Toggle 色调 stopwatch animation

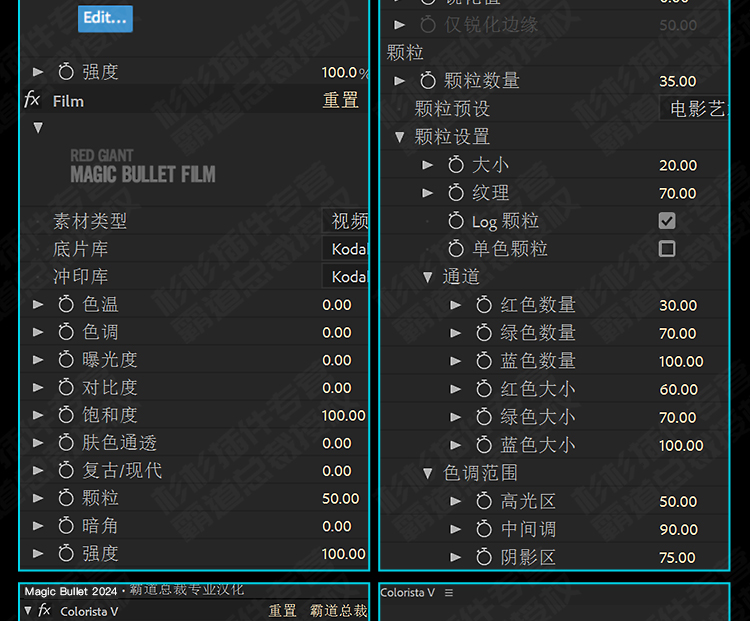(x=66, y=332)
